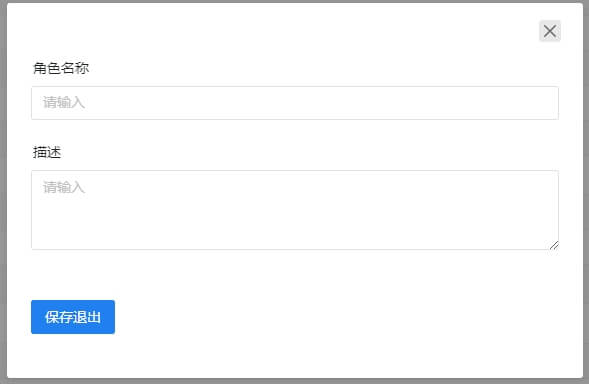Click the 角色名称 label text
This screenshot has width=589, height=384.
coord(61,68)
